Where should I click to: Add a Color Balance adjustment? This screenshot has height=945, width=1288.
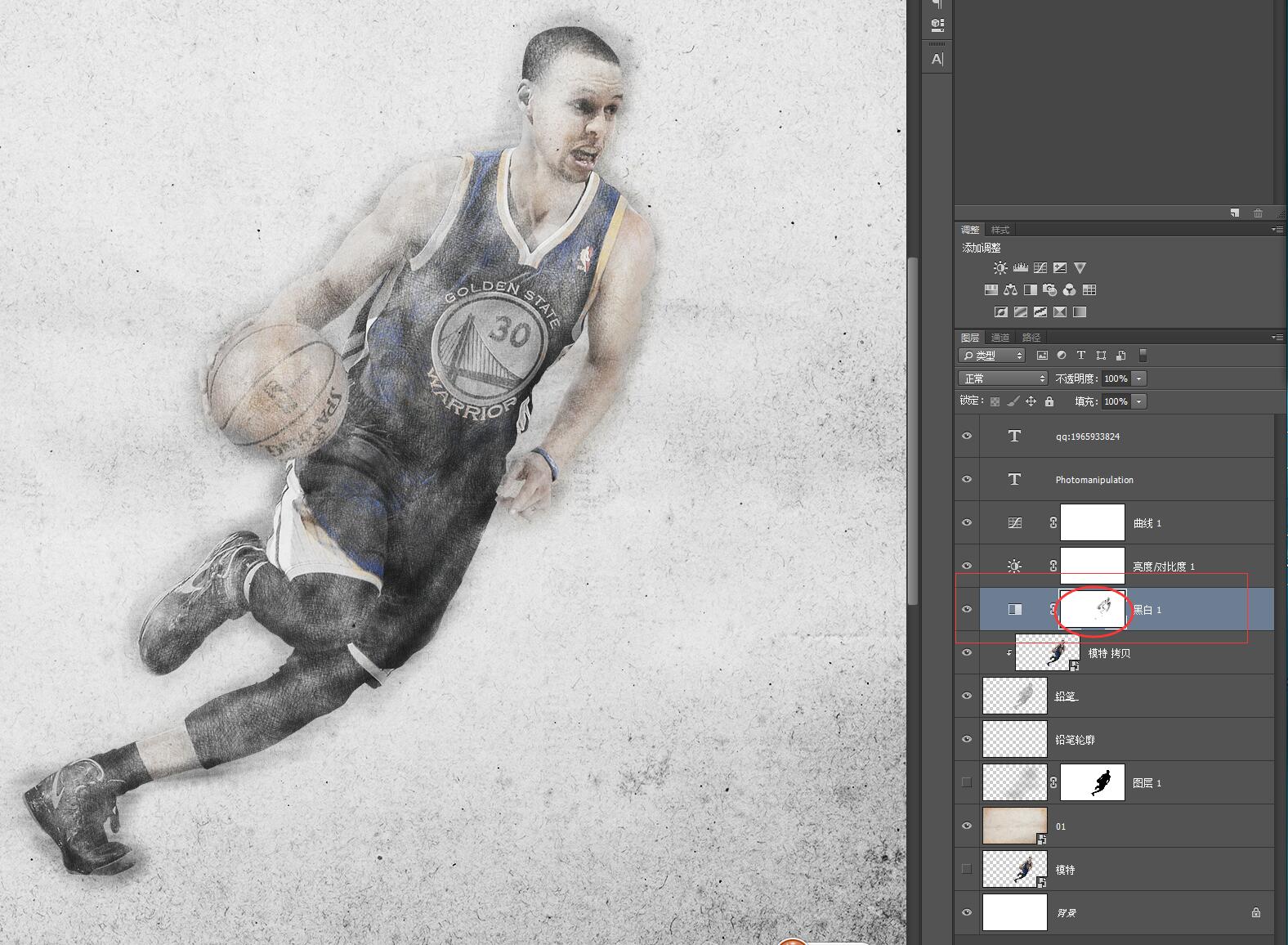tap(1011, 289)
